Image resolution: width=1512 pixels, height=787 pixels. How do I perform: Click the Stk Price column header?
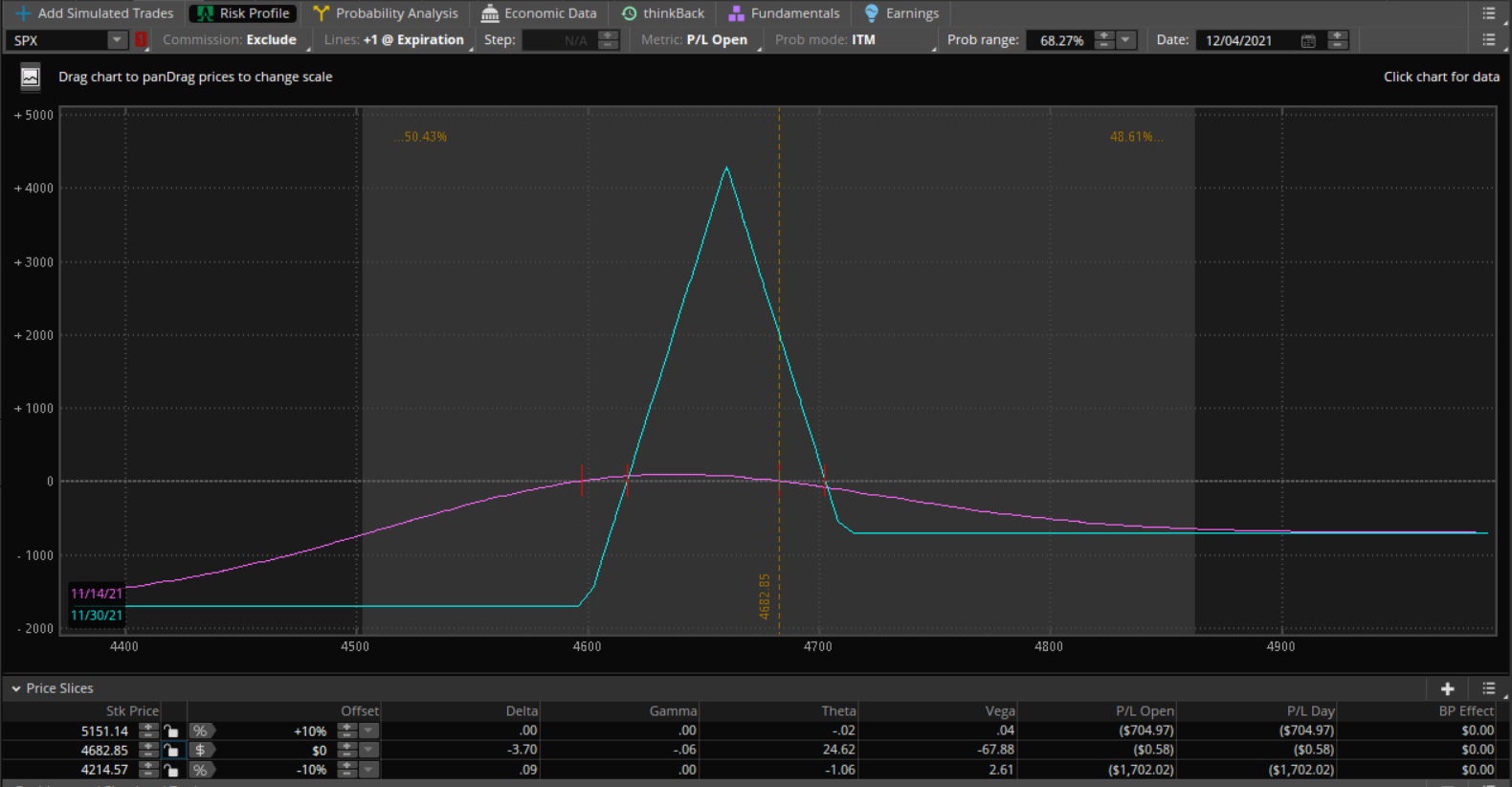132,710
